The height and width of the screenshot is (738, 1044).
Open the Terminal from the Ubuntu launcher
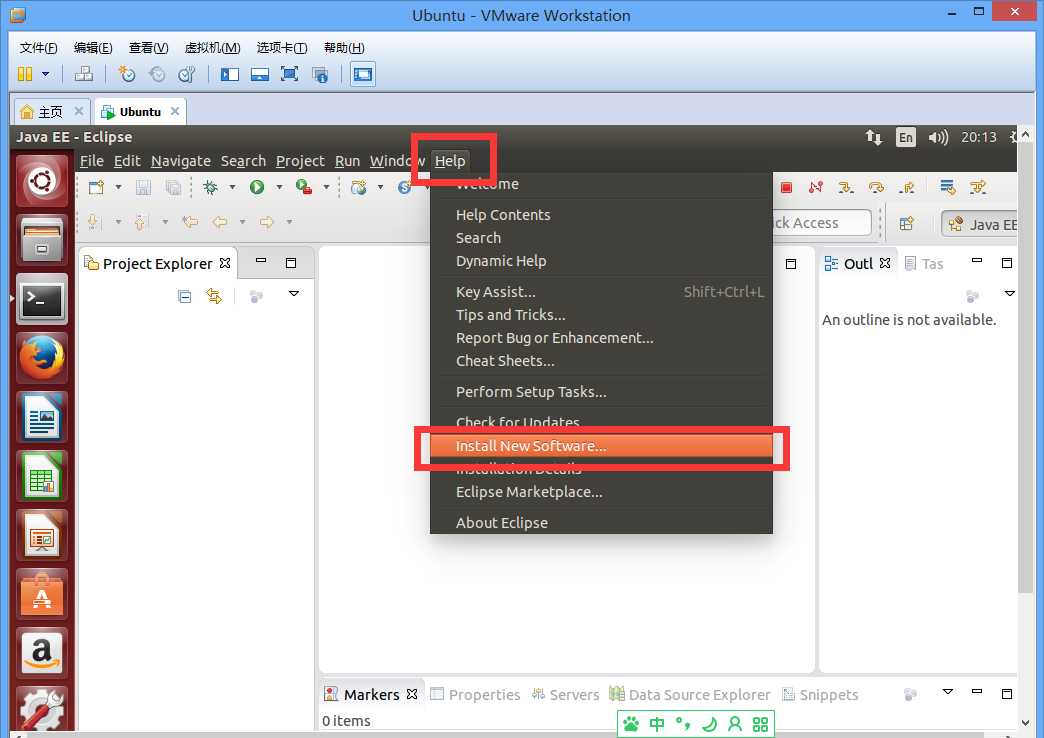pyautogui.click(x=42, y=299)
